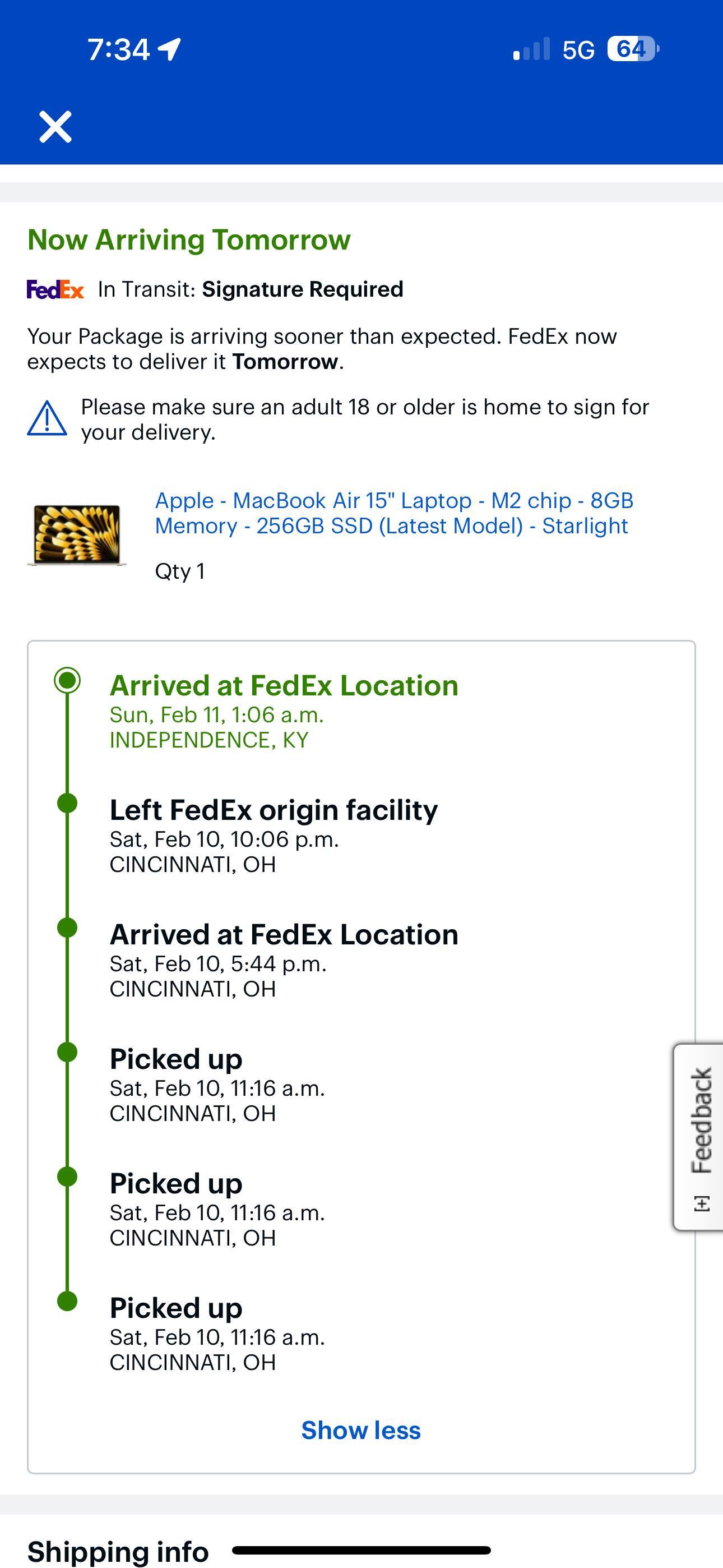The height and width of the screenshot is (1568, 723).
Task: Tap the Left FedEx origin facility marker
Action: (68, 804)
